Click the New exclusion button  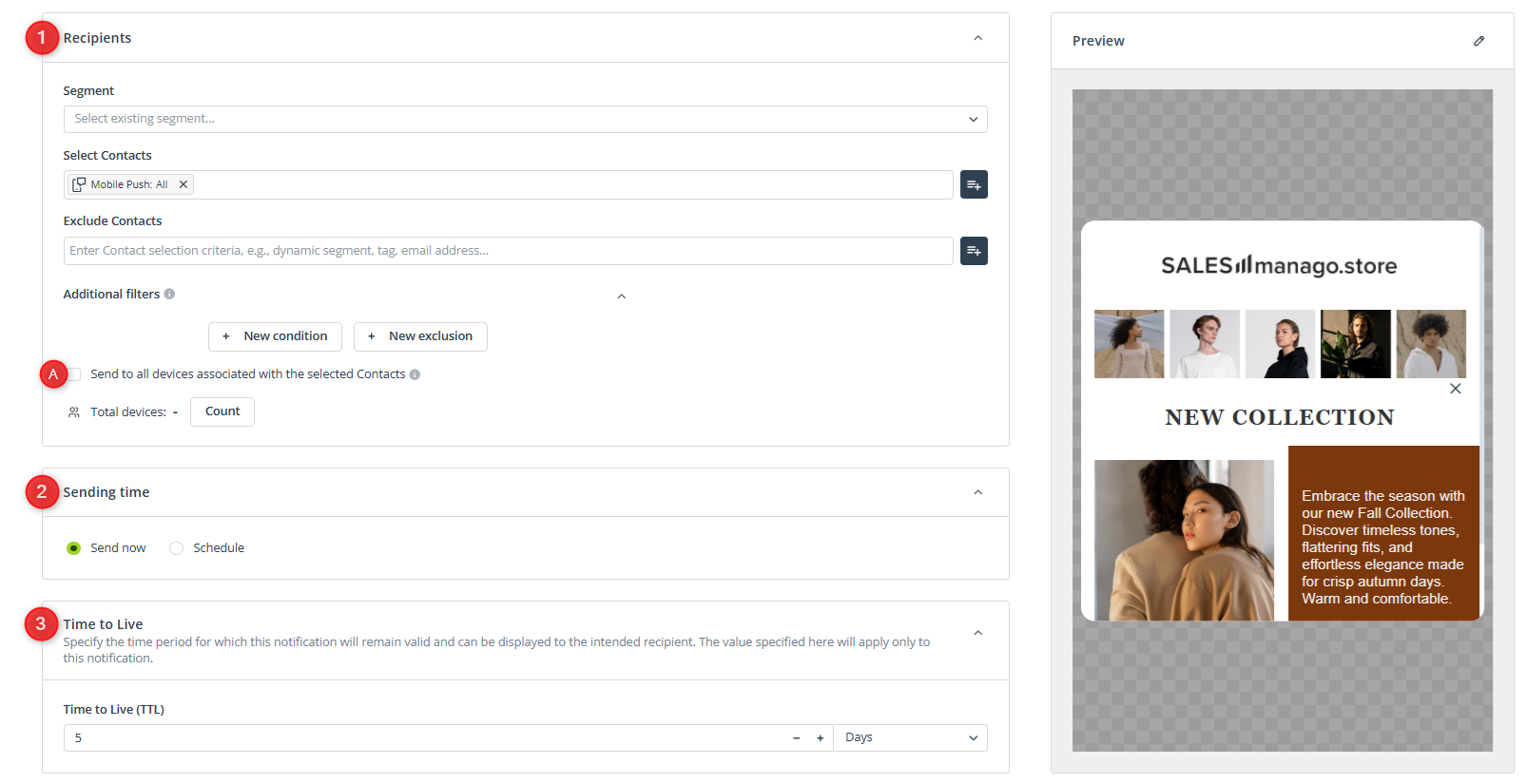coord(420,336)
